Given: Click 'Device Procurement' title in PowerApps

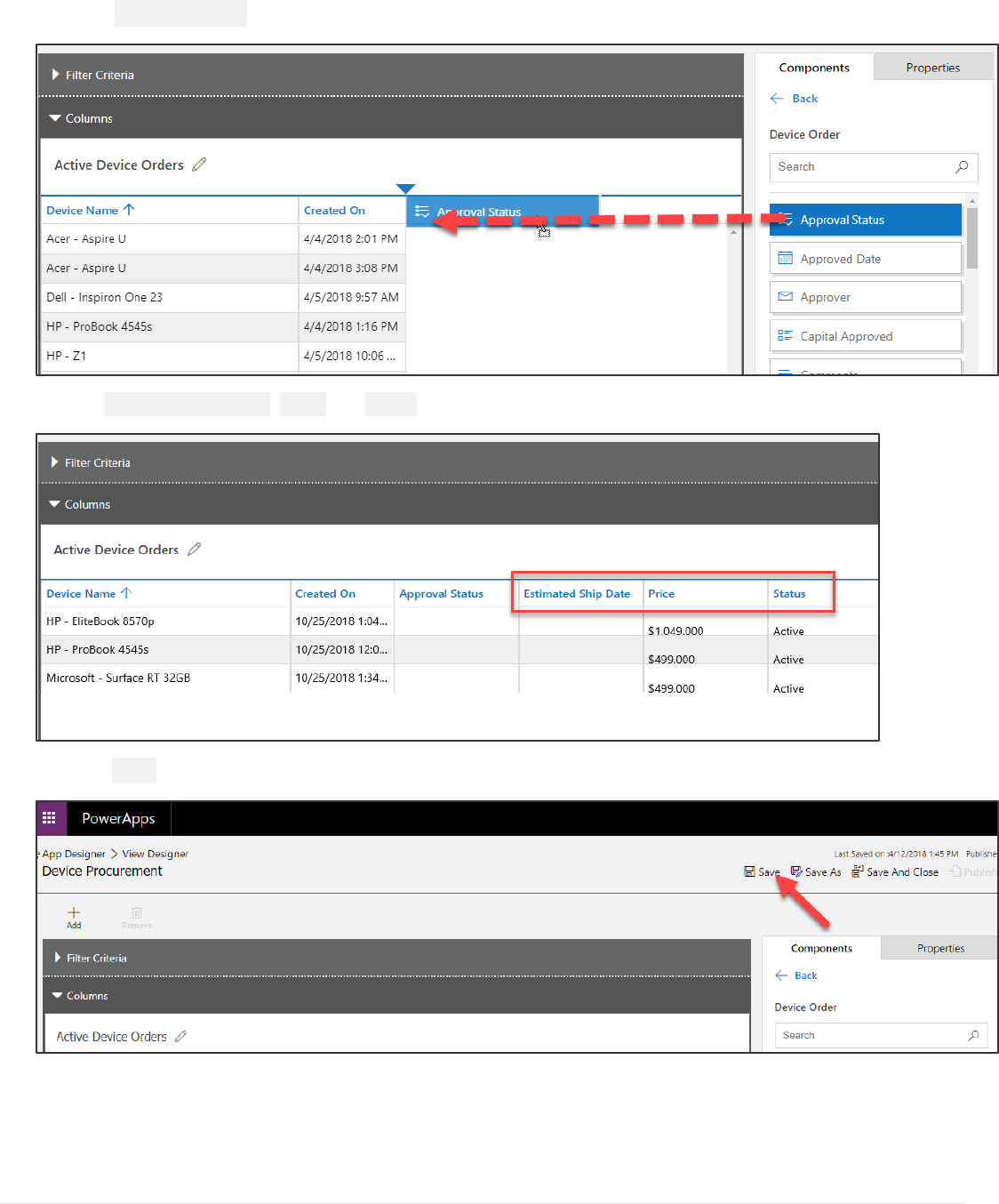Looking at the screenshot, I should (x=102, y=871).
